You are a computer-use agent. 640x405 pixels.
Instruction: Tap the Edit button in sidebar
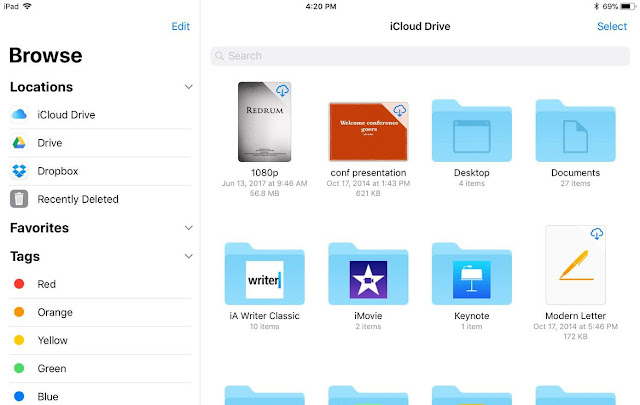(x=180, y=27)
